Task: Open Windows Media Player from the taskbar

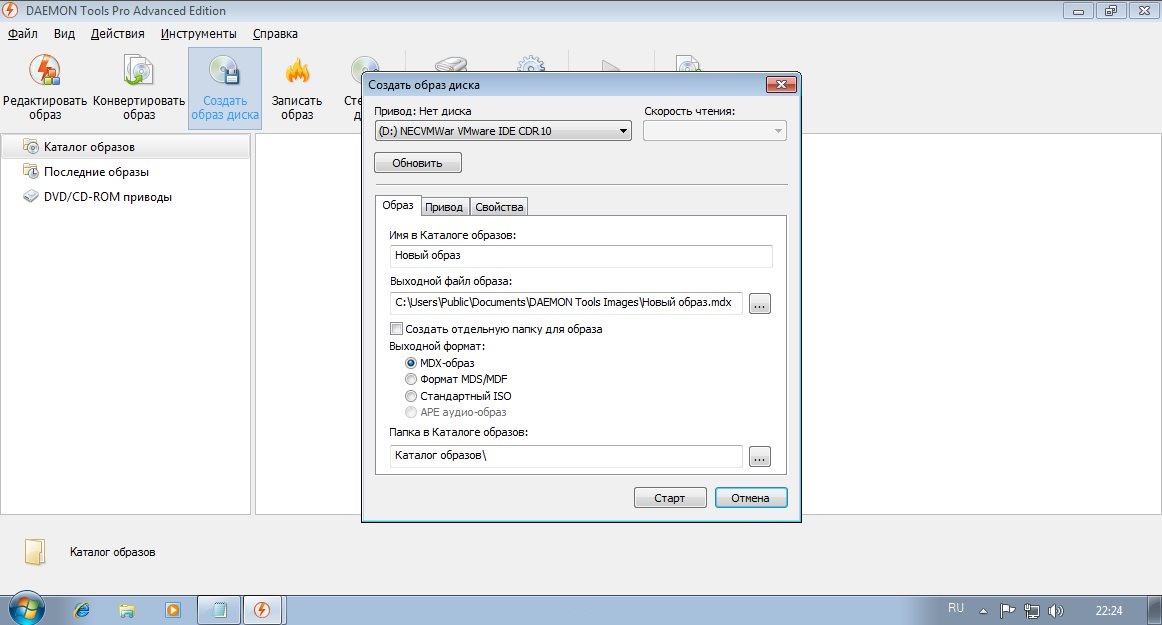Action: point(173,610)
